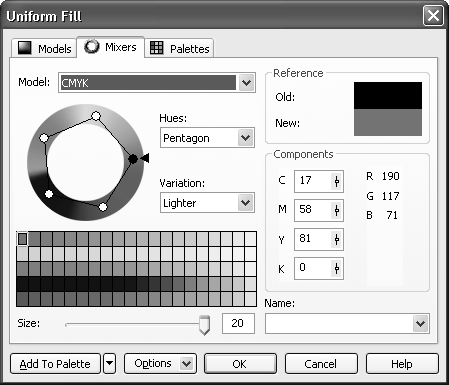Click the bottom white pentagon handle
449x385 pixels.
point(103,207)
